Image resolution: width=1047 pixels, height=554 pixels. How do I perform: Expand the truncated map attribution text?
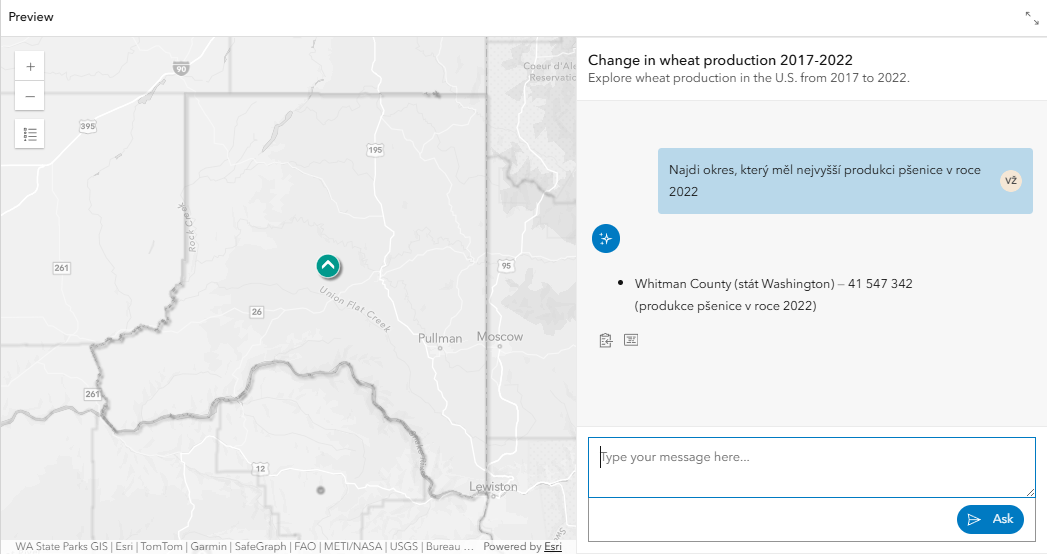pos(467,546)
